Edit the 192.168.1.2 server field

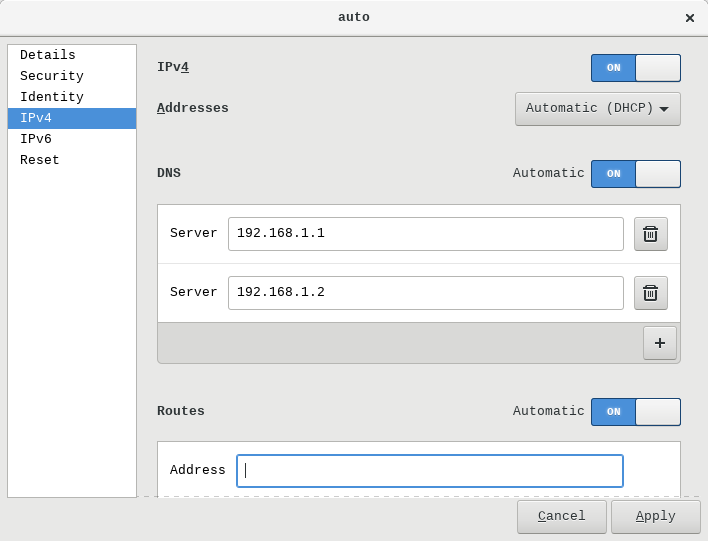pos(426,293)
